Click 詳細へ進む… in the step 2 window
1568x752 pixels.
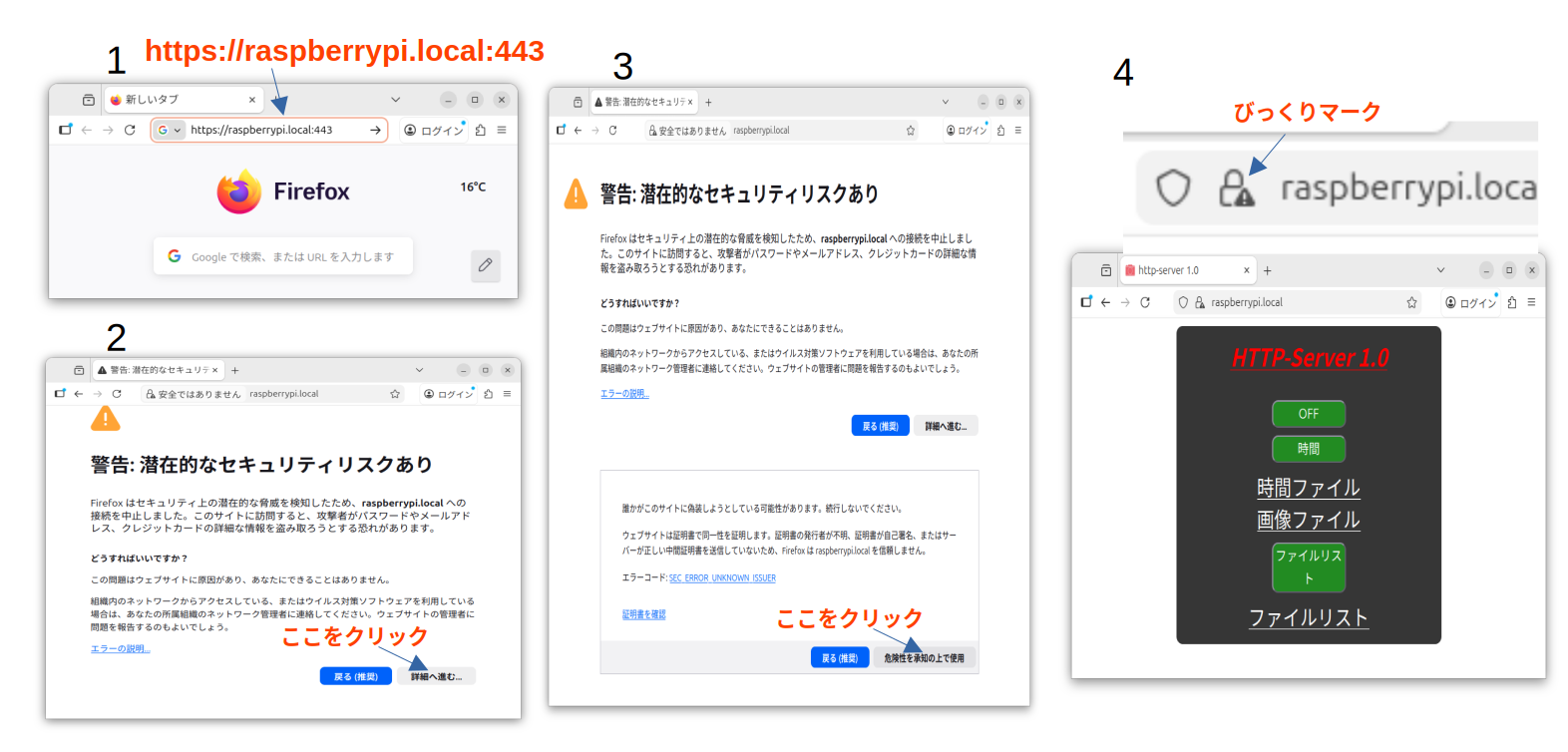pyautogui.click(x=437, y=676)
